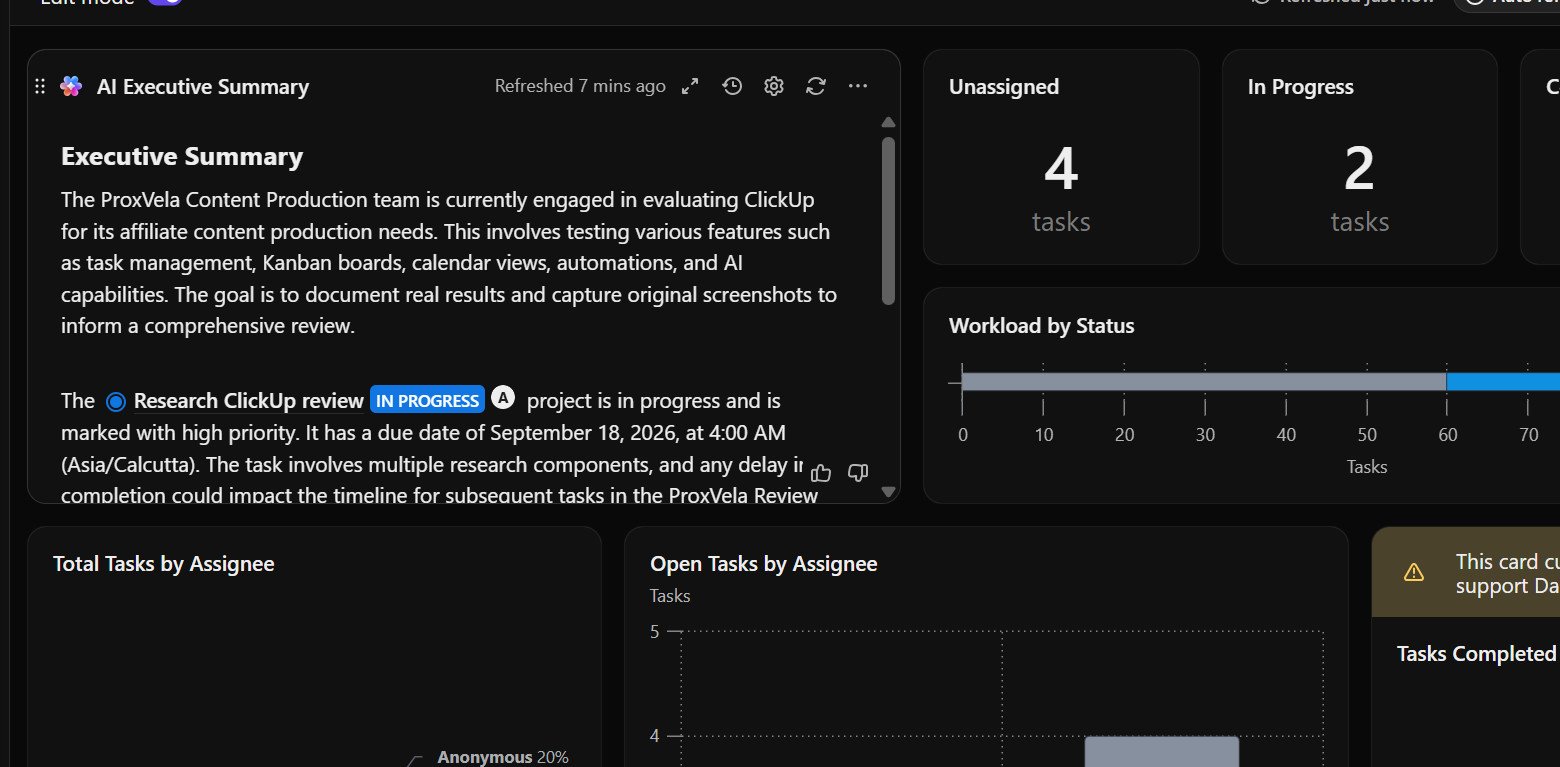Click the assignee avatar labeled A
1560x767 pixels.
[x=503, y=399]
